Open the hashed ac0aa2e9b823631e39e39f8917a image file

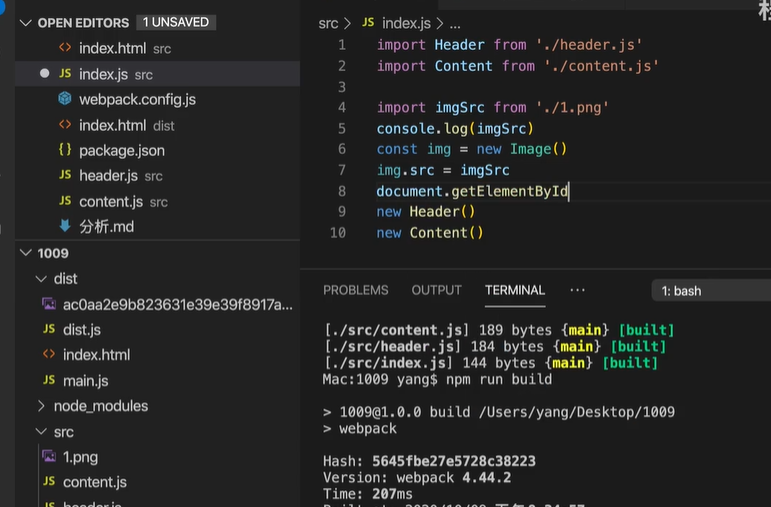pos(178,305)
